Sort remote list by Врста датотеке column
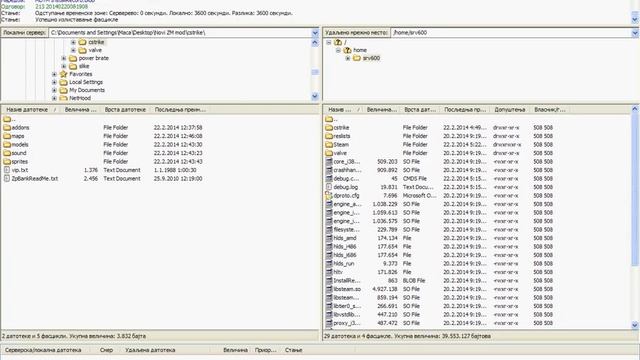 click(x=420, y=109)
